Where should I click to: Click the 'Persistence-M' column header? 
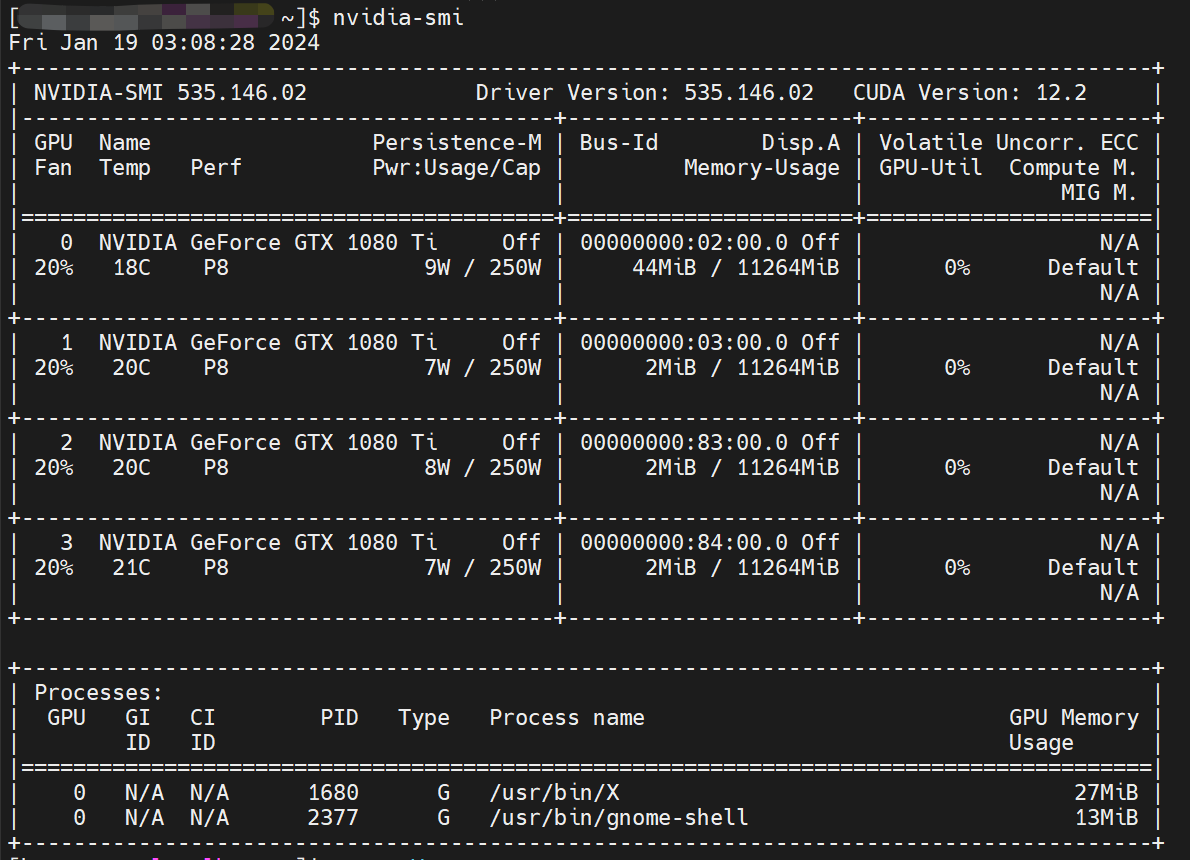click(x=457, y=143)
